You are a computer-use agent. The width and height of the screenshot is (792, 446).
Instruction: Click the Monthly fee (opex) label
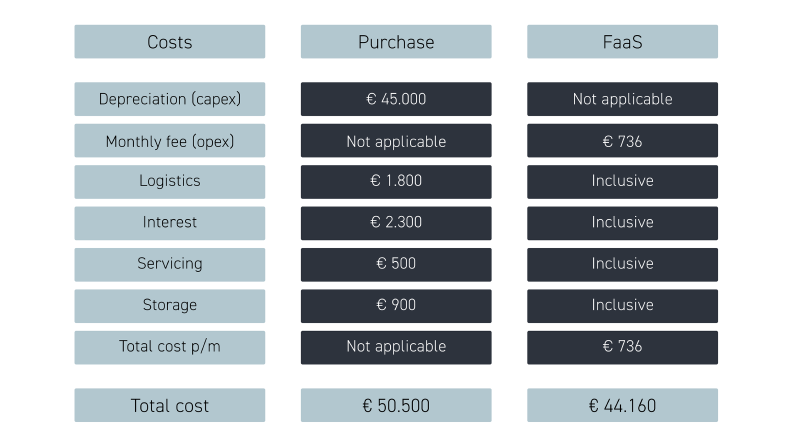tap(169, 141)
